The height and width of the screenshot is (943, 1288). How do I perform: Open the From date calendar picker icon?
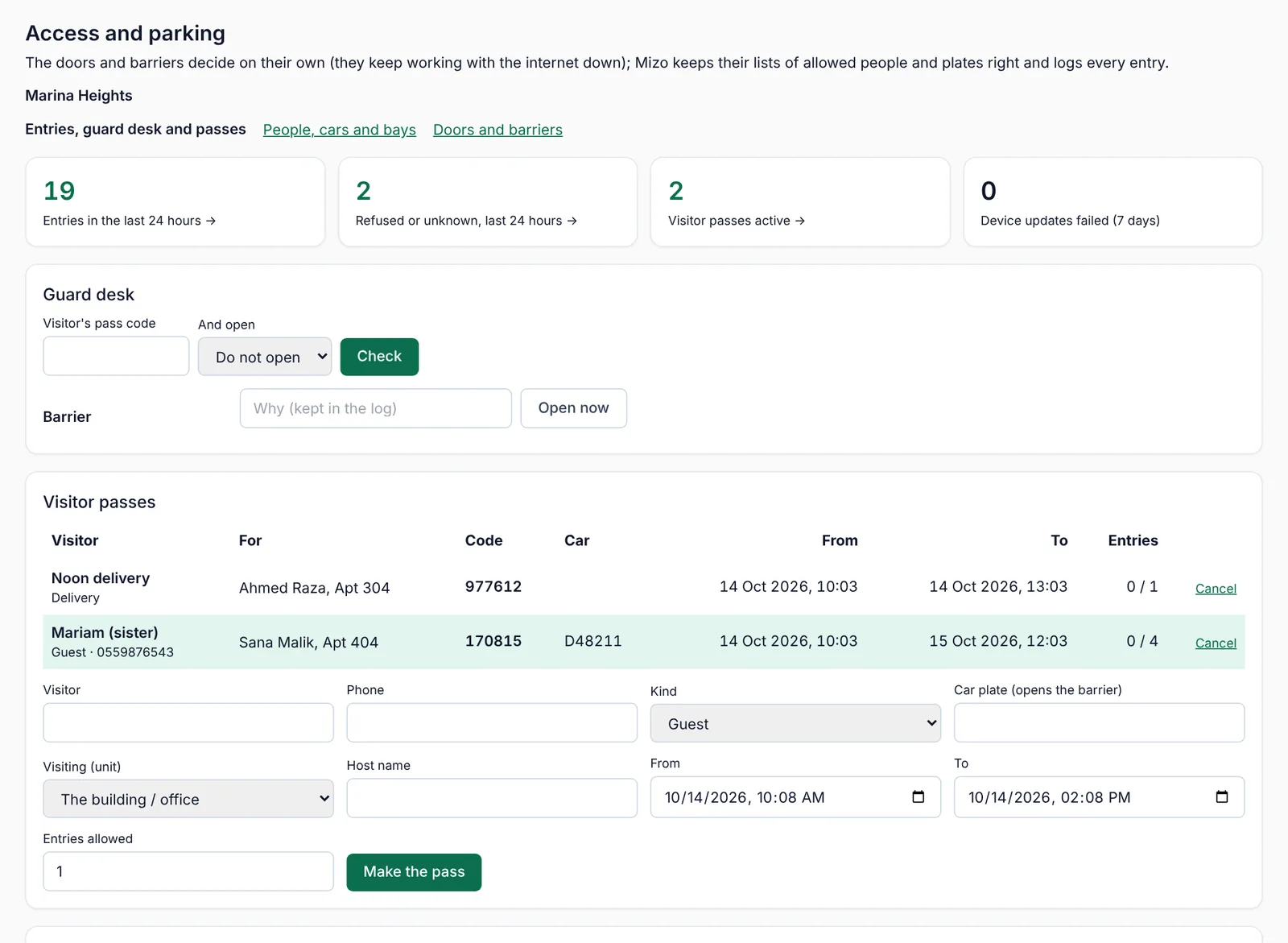tap(918, 797)
